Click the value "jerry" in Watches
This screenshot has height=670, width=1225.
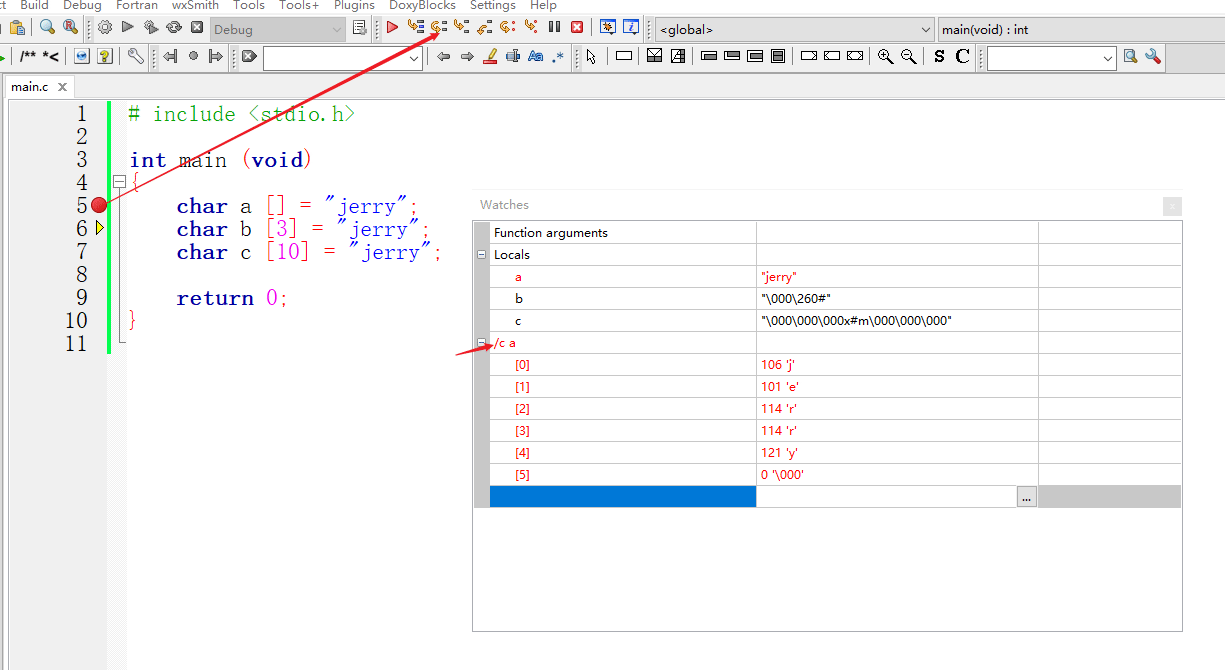coord(779,276)
